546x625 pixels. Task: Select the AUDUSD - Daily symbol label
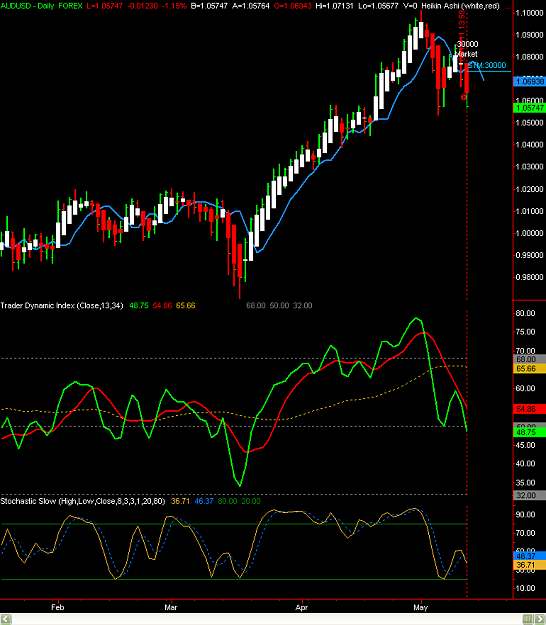27,6
